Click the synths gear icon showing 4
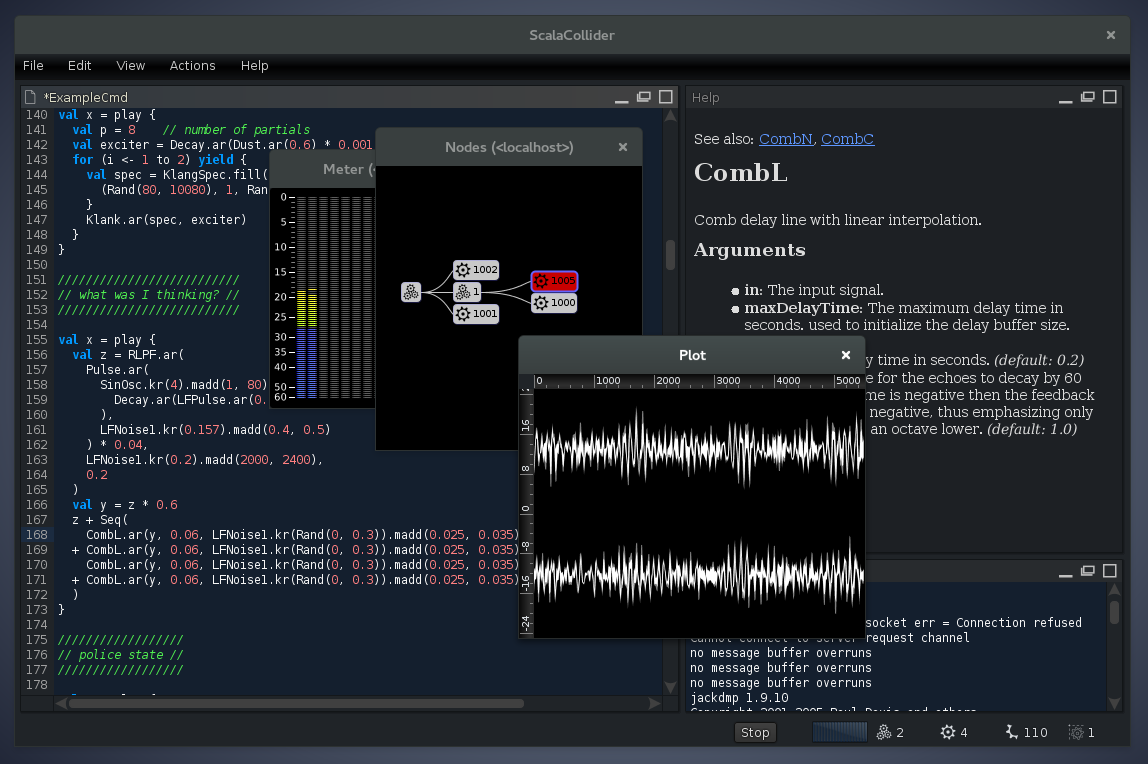This screenshot has height=764, width=1148. (947, 733)
